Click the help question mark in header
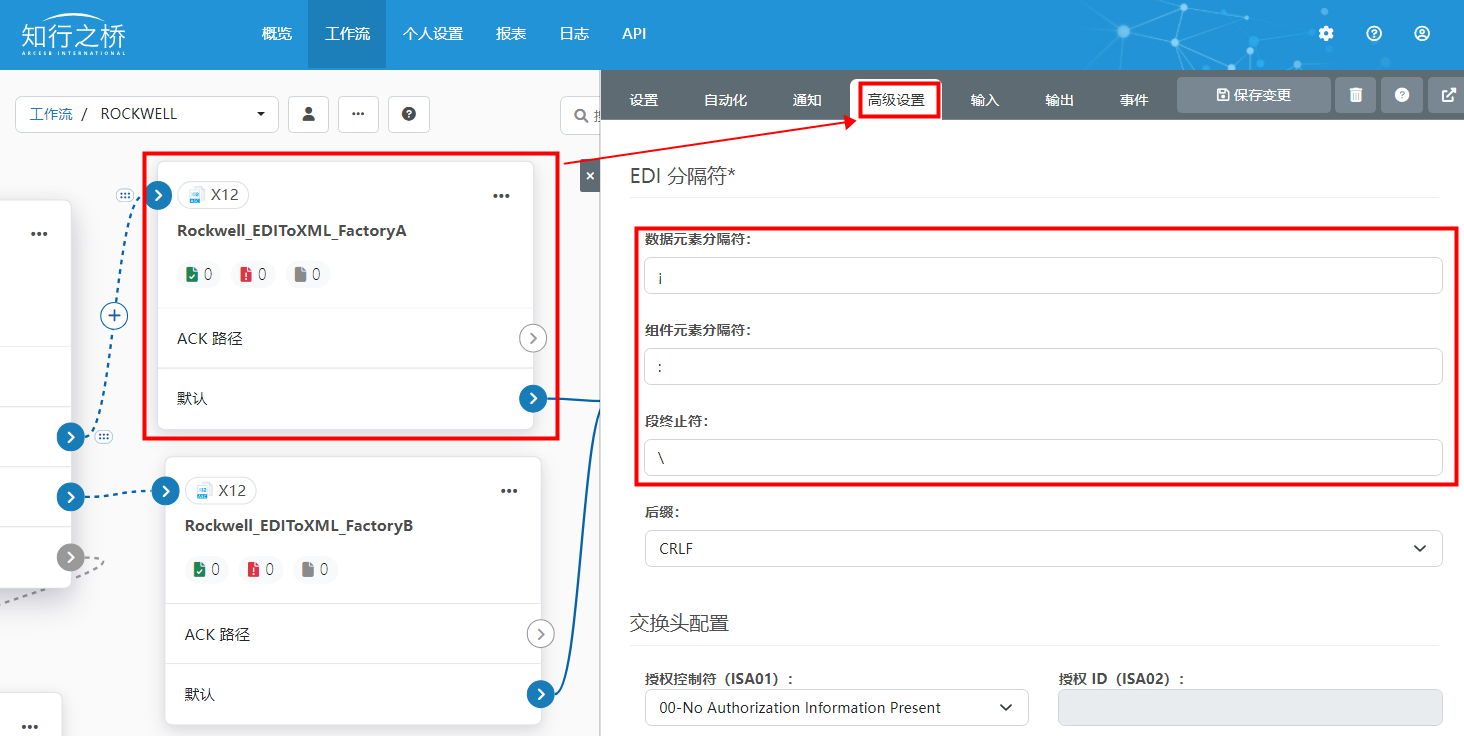1464x736 pixels. (x=1374, y=34)
